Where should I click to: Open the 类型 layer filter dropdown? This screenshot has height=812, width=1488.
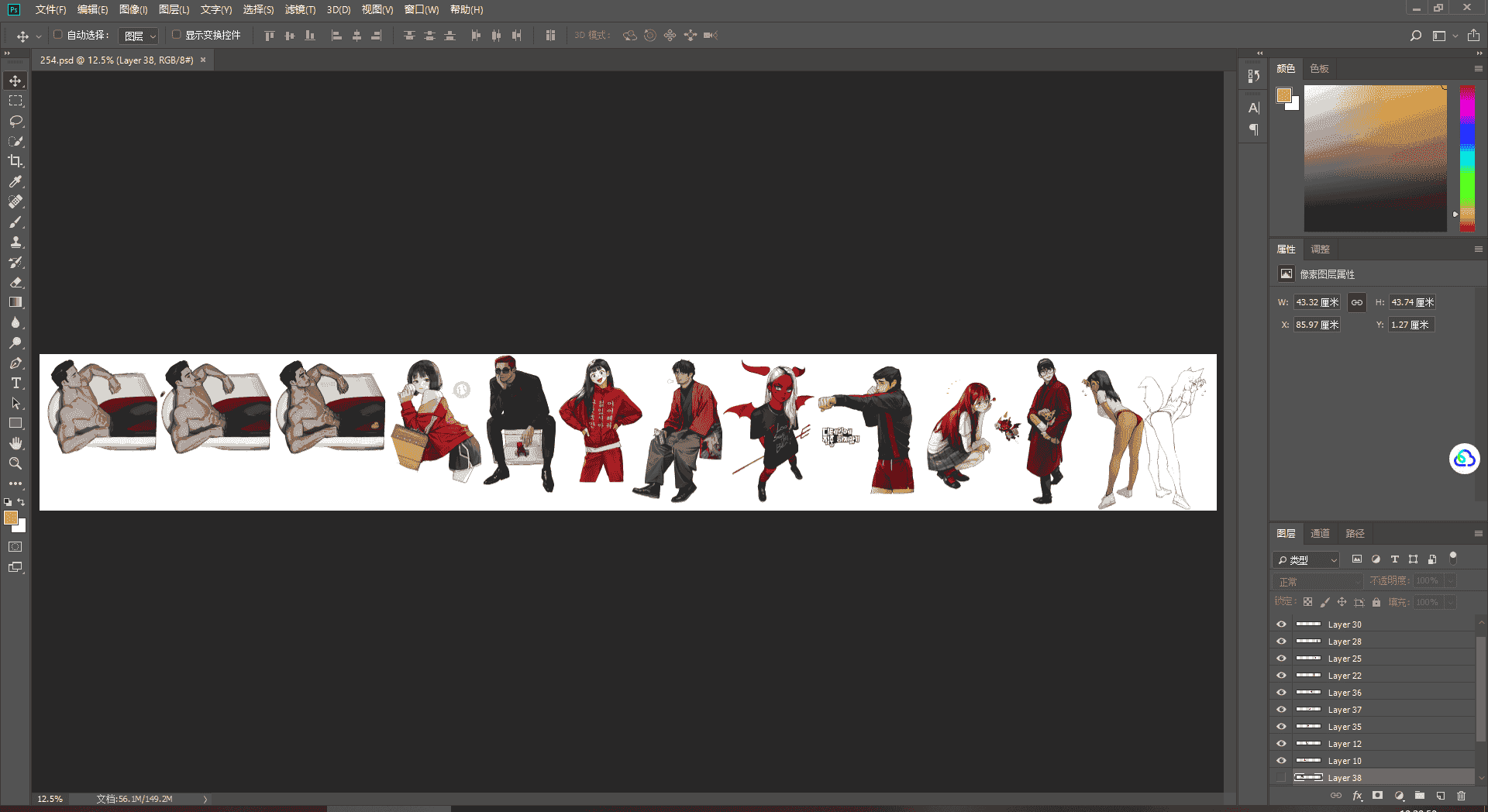[1306, 559]
